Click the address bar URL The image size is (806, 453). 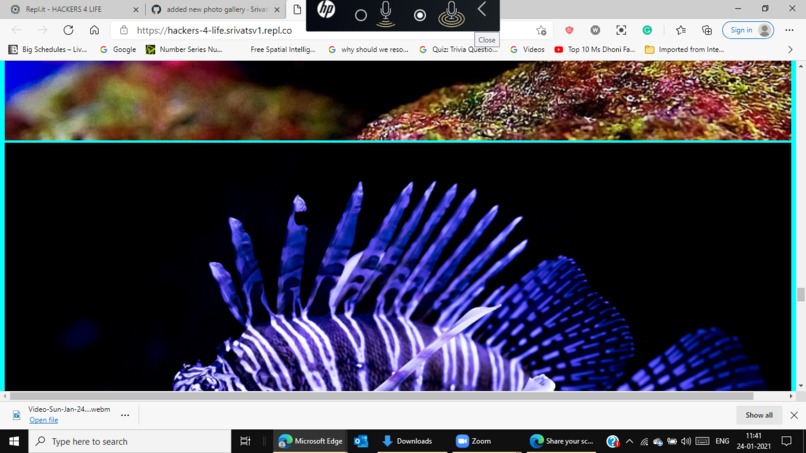214,30
